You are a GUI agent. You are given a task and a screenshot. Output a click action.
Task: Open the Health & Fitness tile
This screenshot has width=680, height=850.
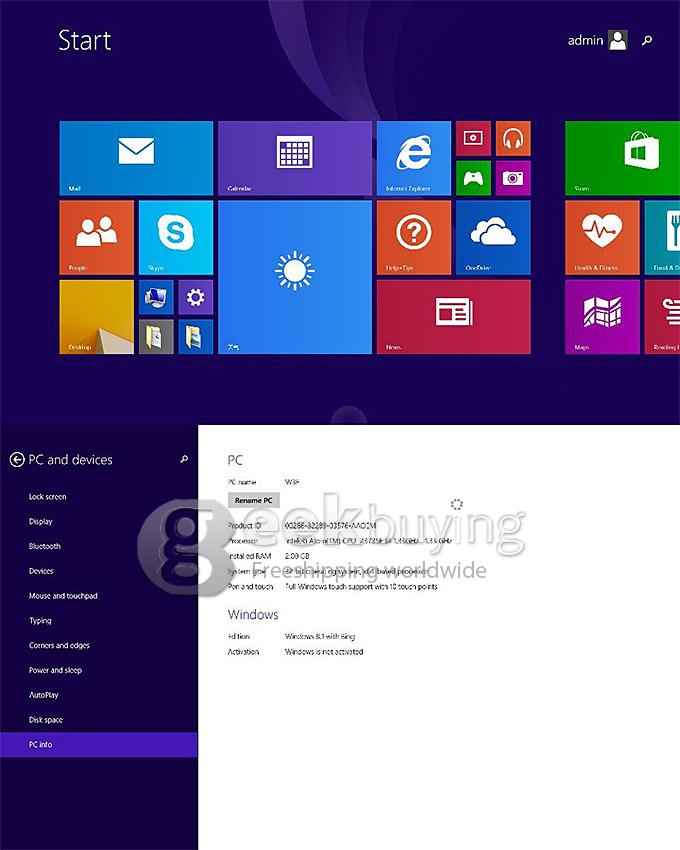pos(602,237)
